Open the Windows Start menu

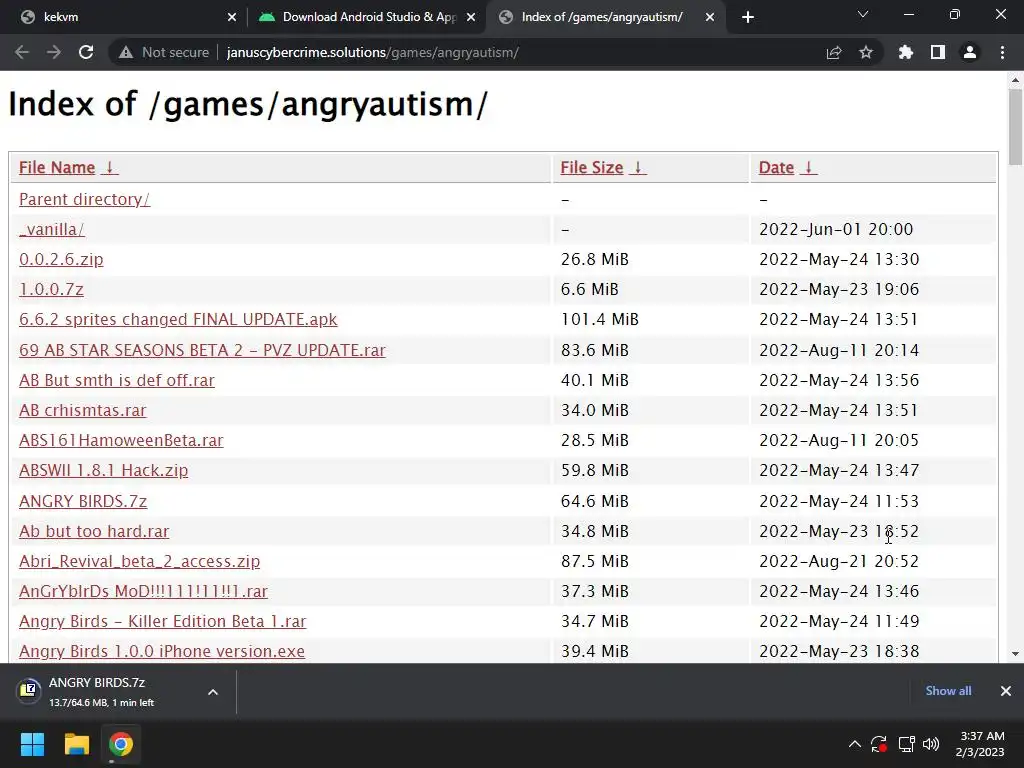pyautogui.click(x=32, y=744)
